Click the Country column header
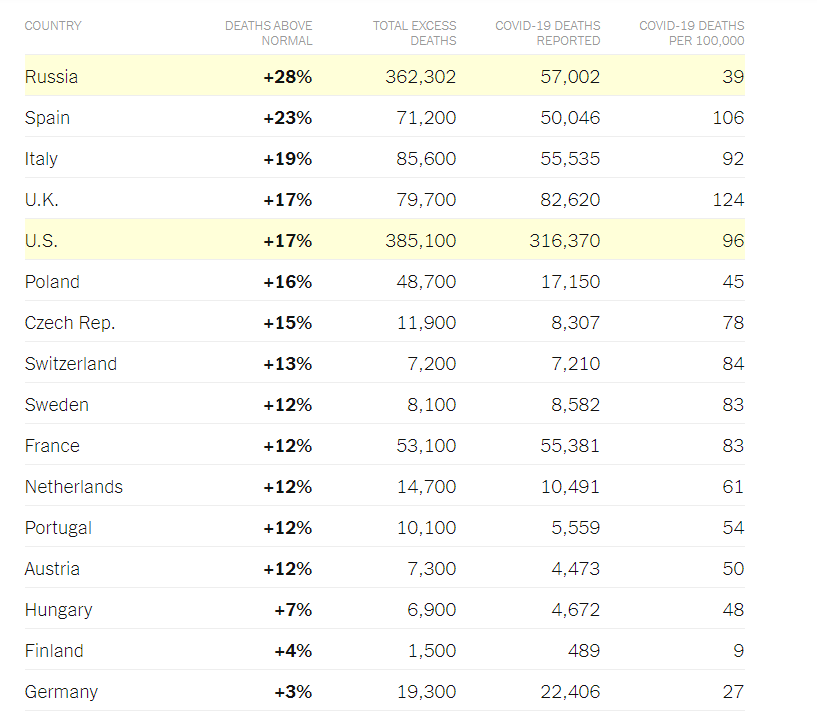This screenshot has width=817, height=717. click(53, 25)
